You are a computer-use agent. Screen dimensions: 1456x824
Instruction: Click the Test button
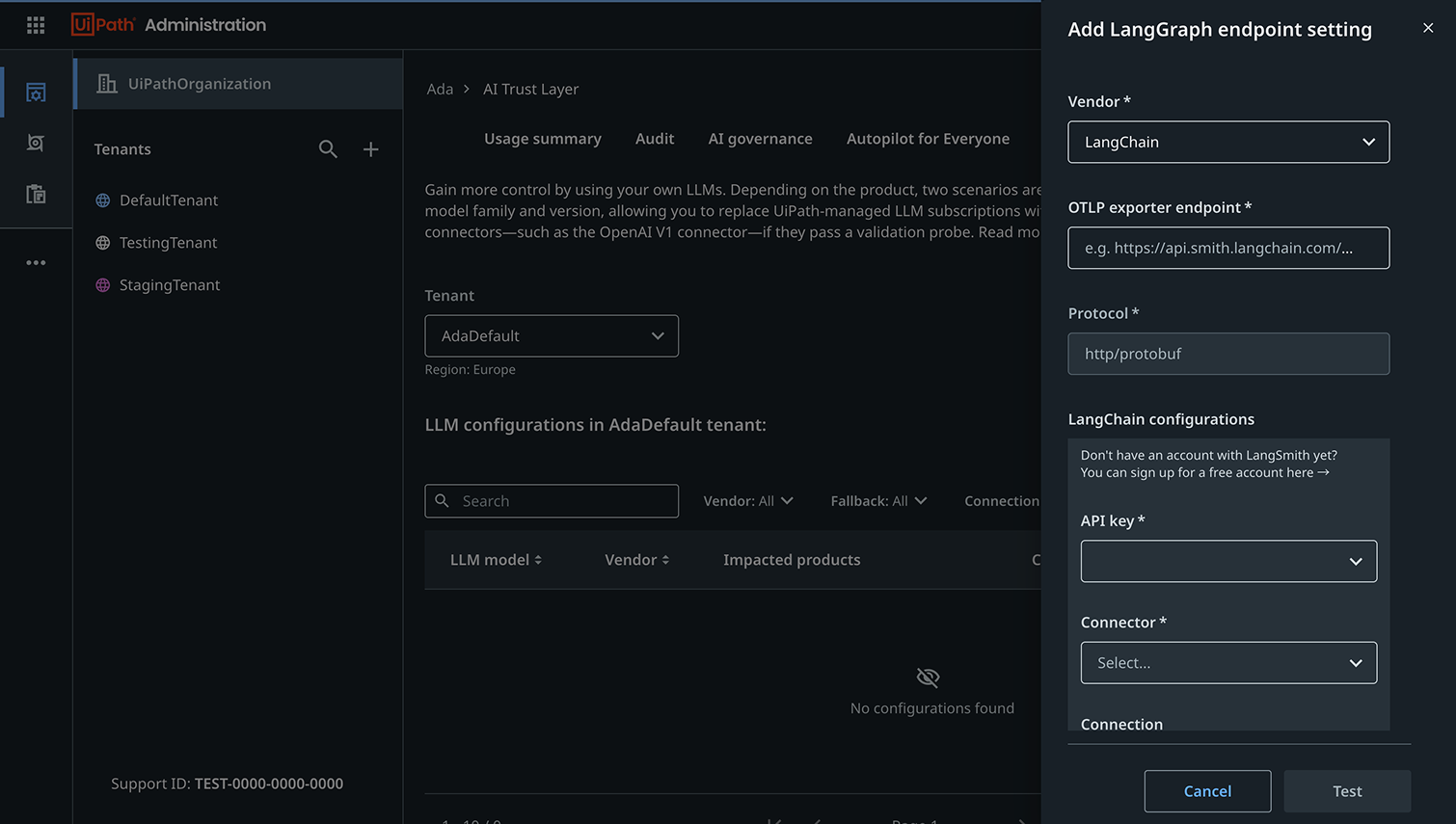click(x=1347, y=791)
